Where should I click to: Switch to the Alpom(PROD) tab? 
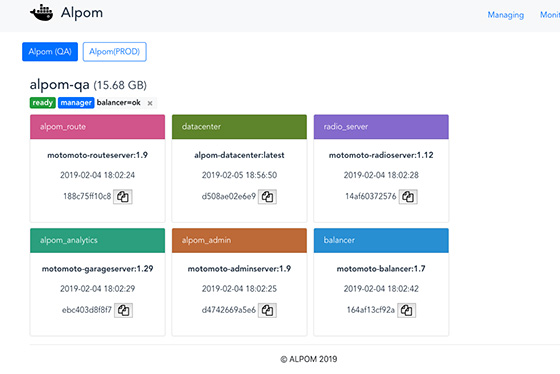pos(115,52)
